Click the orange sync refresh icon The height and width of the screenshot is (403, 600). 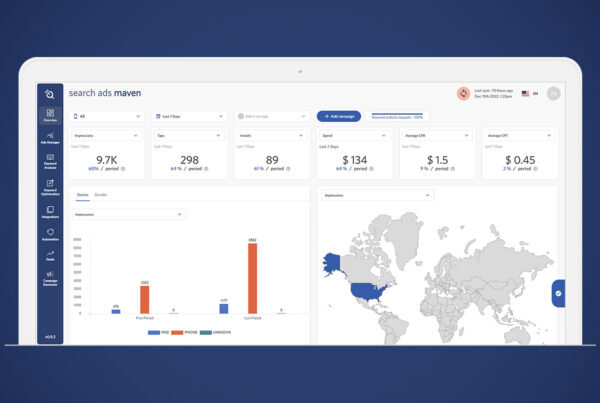click(x=464, y=94)
